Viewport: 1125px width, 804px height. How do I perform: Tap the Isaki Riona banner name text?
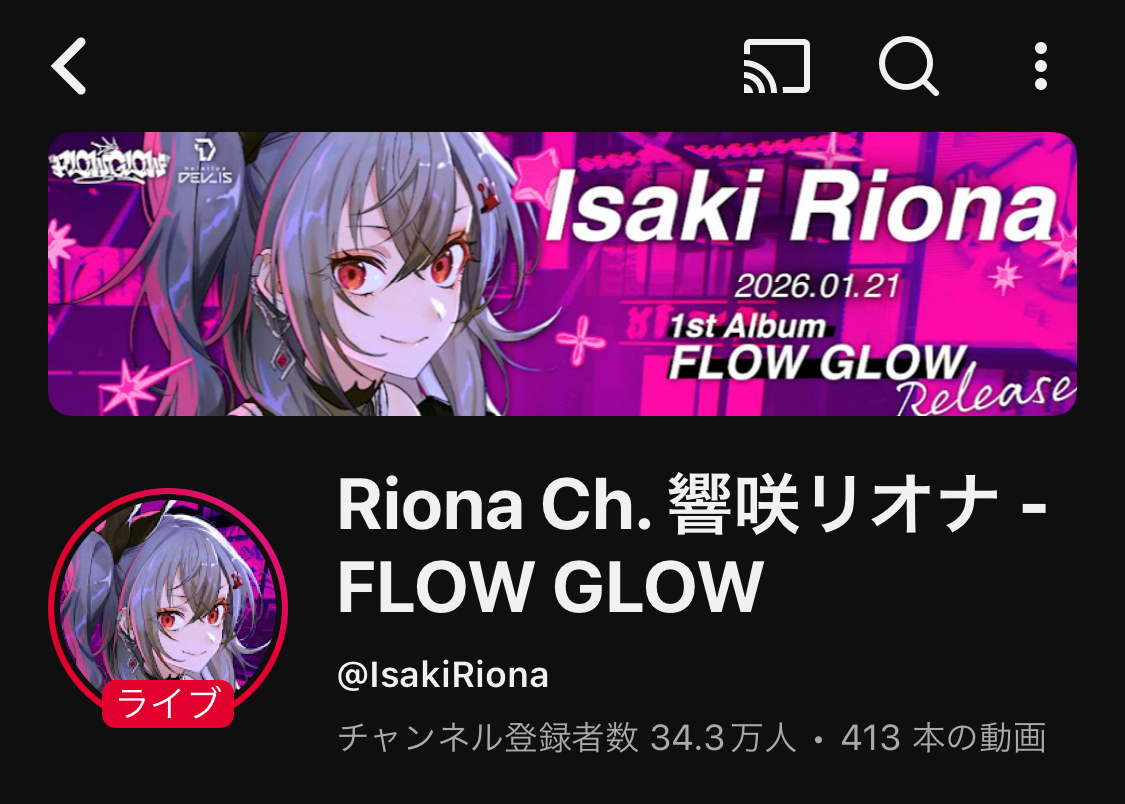[x=801, y=207]
